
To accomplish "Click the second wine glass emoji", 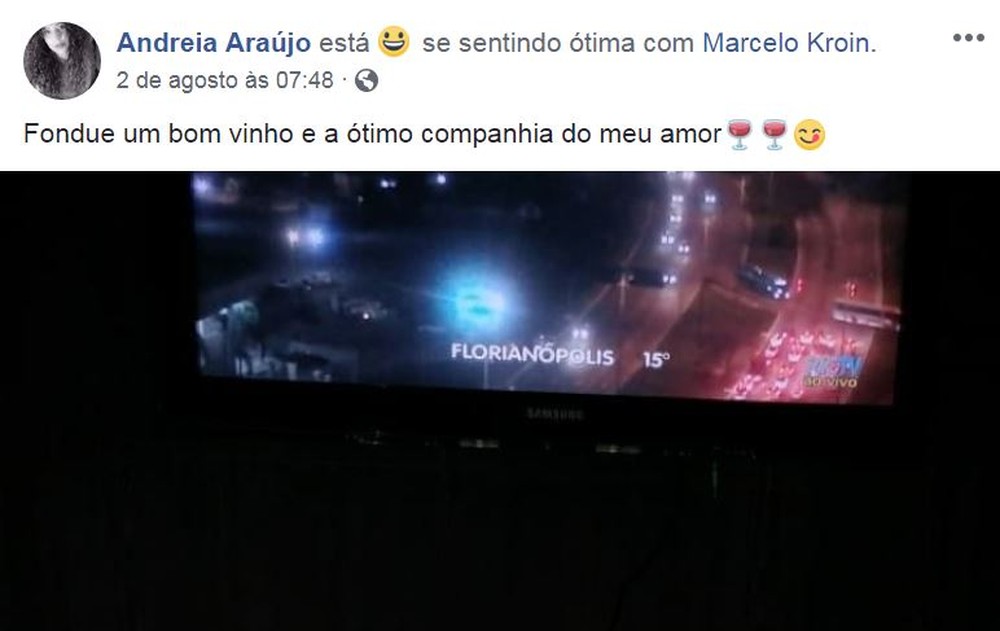I will coord(774,134).
